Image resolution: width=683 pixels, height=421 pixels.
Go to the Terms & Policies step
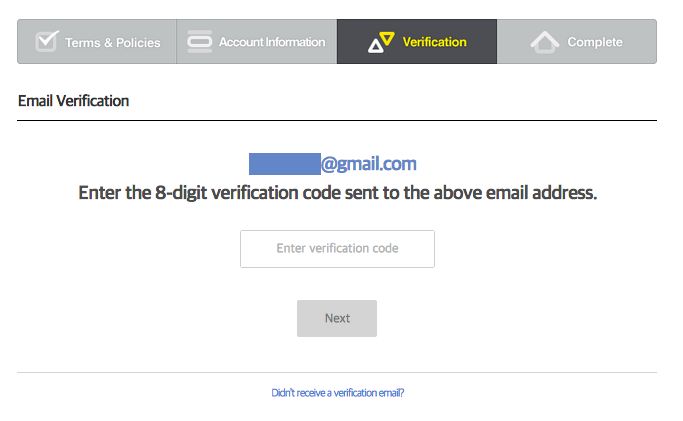[112, 43]
